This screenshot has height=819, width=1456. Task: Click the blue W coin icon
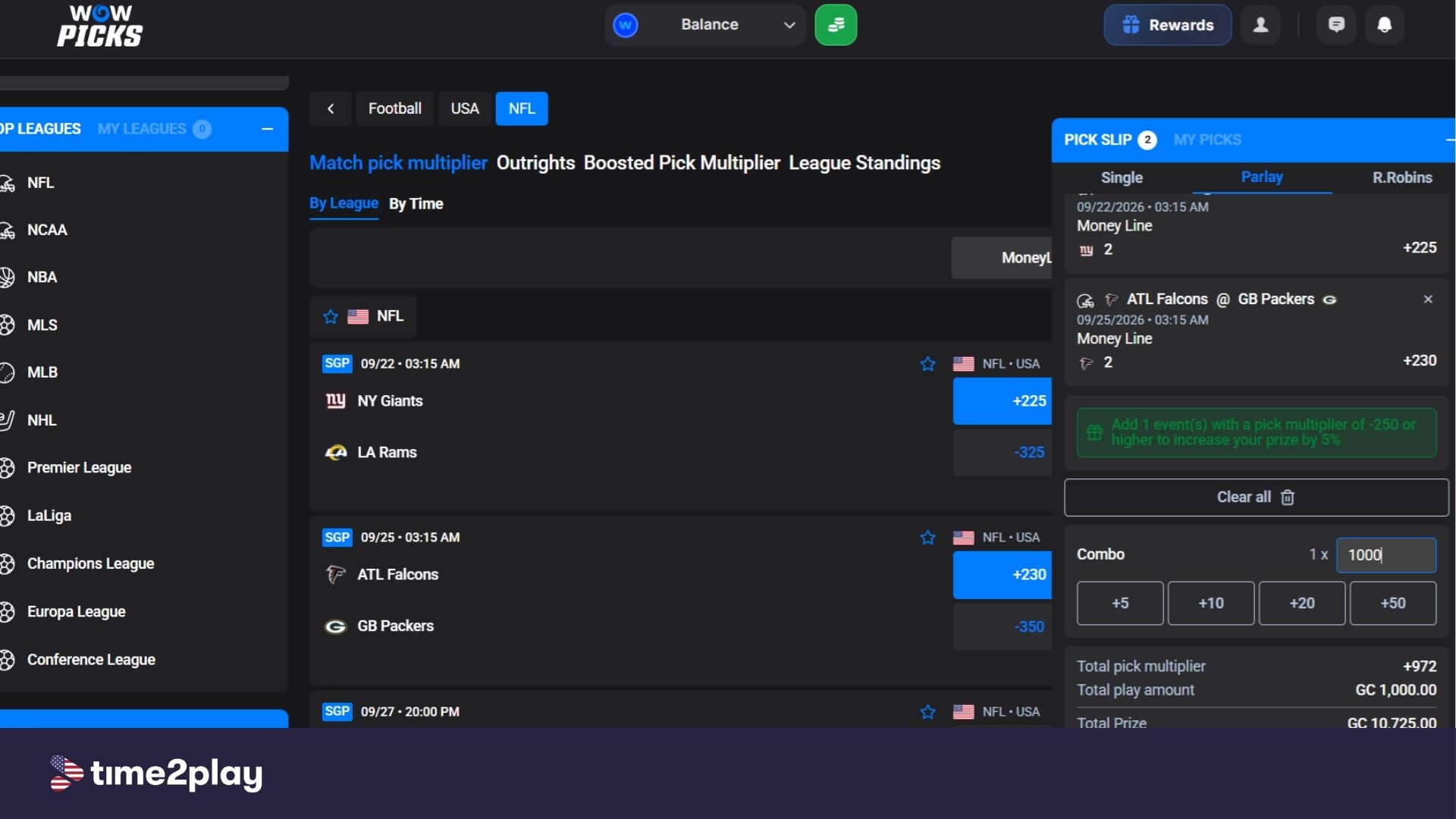[x=625, y=25]
